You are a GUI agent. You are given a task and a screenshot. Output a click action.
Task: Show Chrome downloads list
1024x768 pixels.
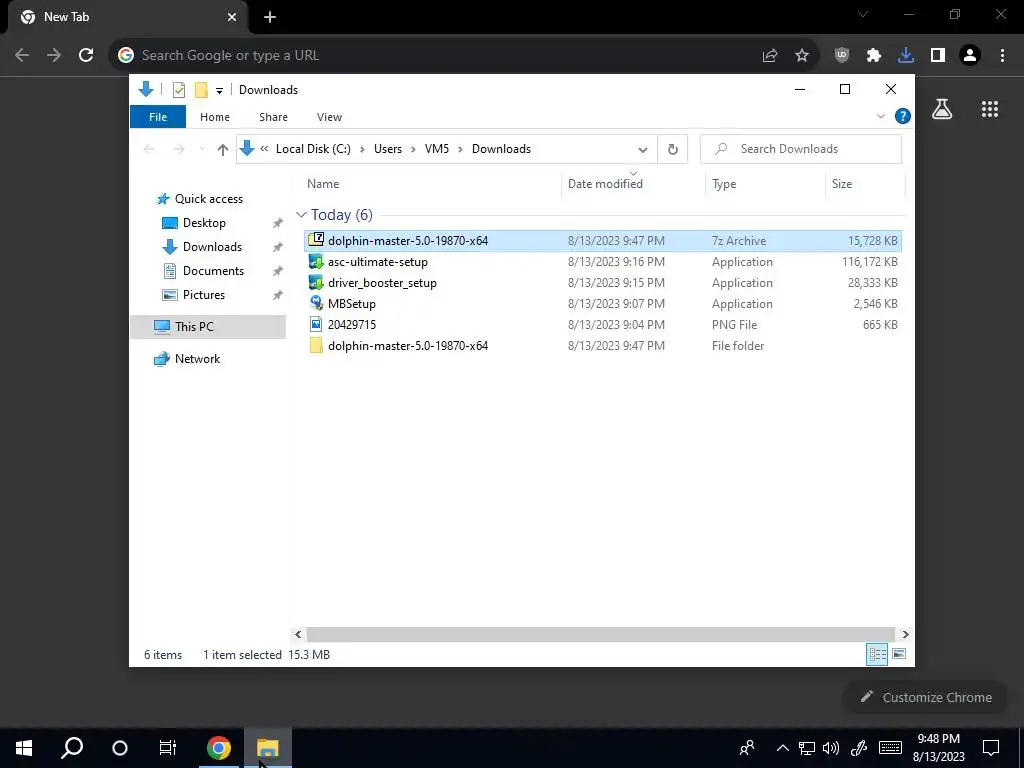pos(906,56)
